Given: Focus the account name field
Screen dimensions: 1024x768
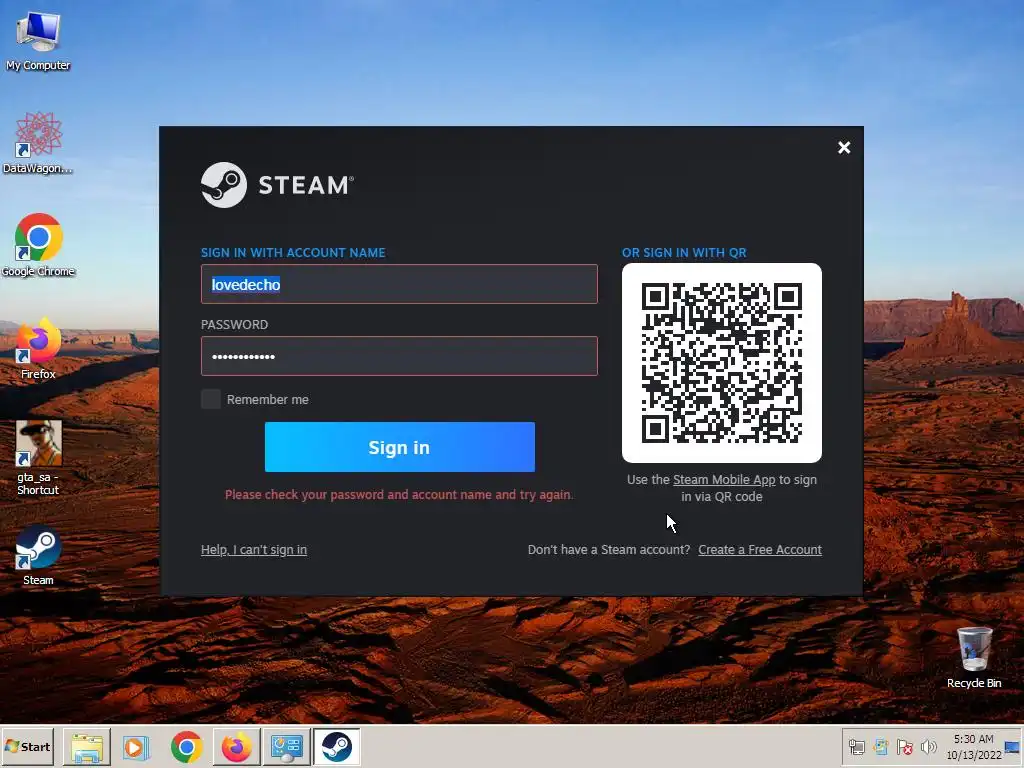Looking at the screenshot, I should pyautogui.click(x=399, y=284).
